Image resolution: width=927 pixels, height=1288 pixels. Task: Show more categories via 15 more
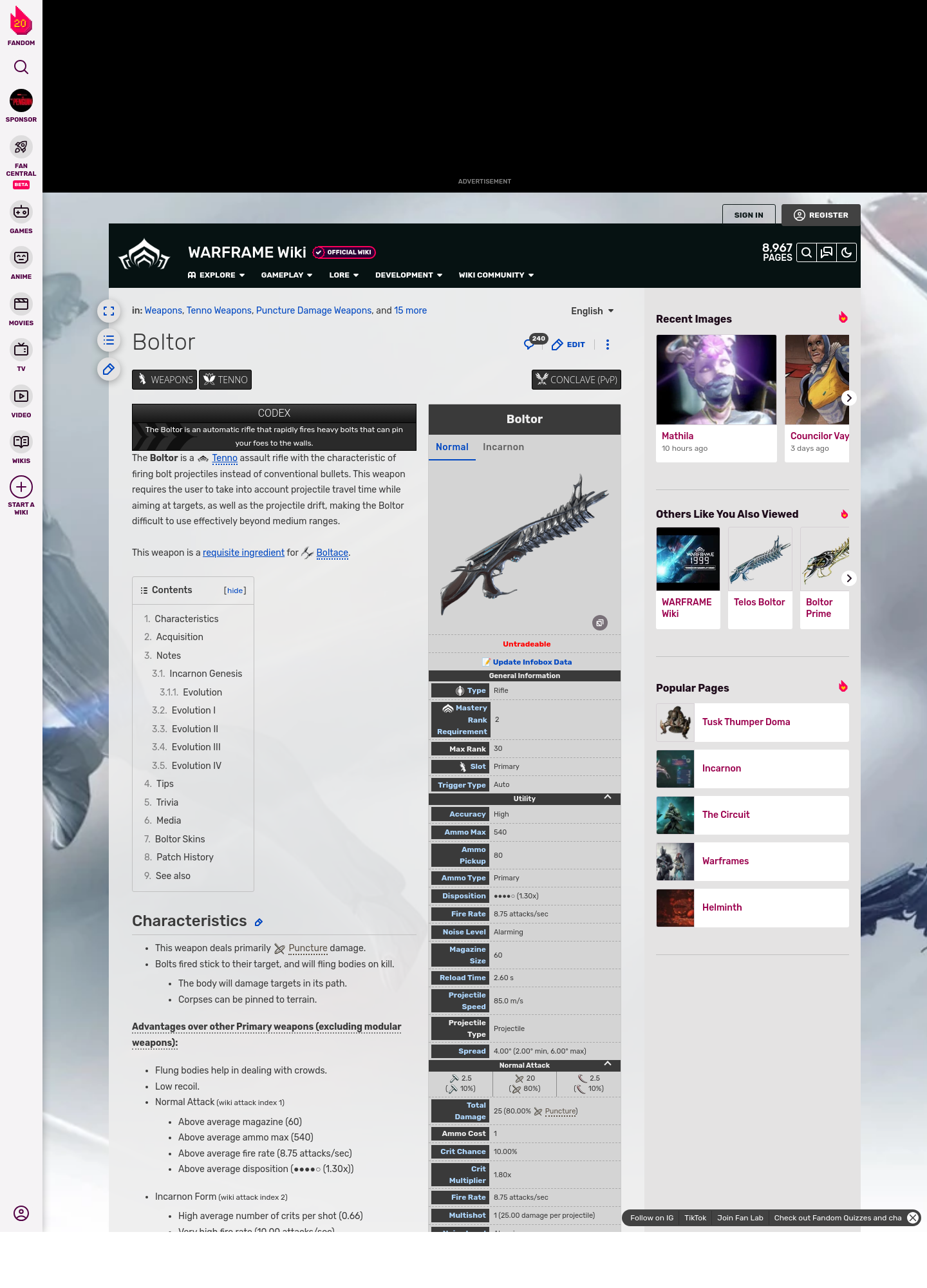tap(410, 310)
